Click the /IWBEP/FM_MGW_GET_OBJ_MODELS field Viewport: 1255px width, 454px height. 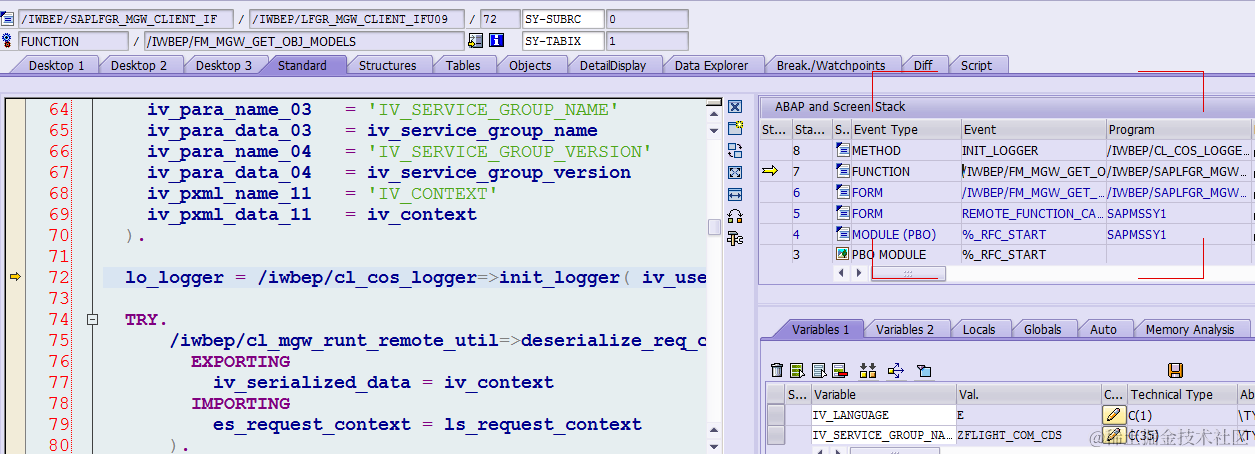tap(304, 41)
